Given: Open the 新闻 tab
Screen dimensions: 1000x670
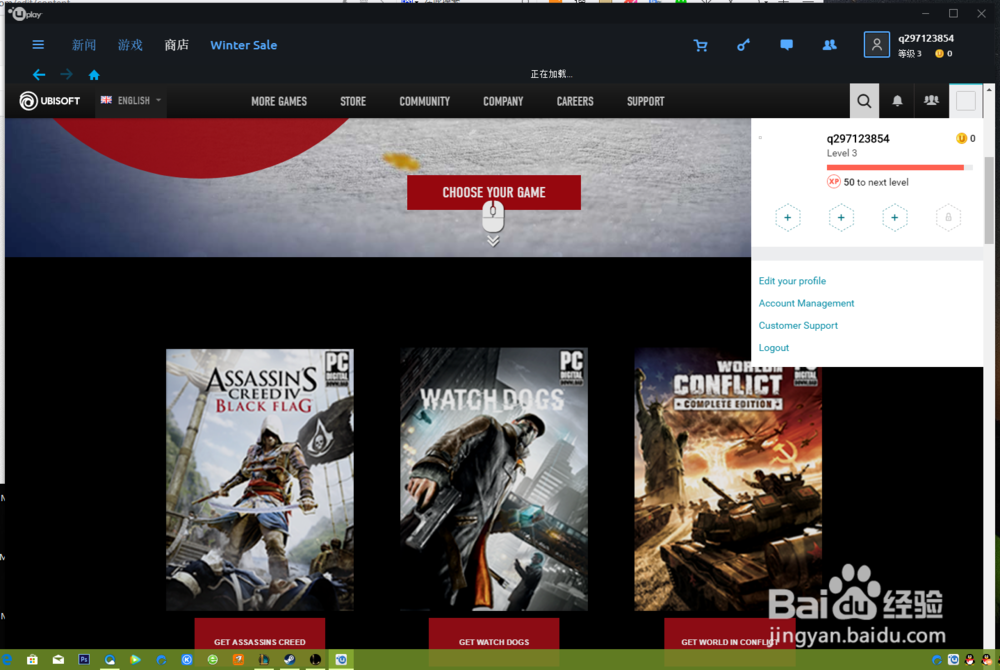Looking at the screenshot, I should coord(84,45).
